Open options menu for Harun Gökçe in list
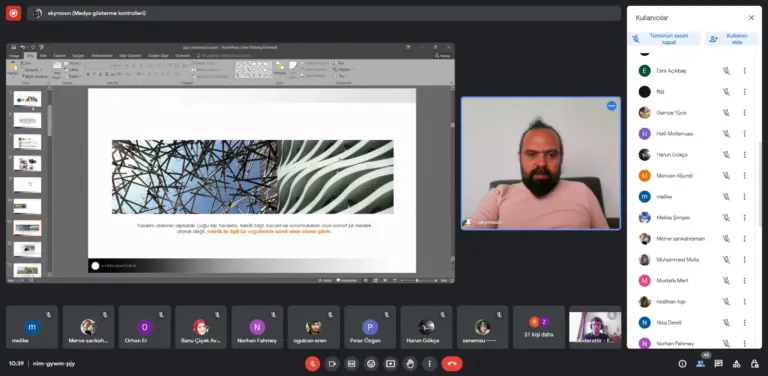768x376 pixels. coord(744,155)
